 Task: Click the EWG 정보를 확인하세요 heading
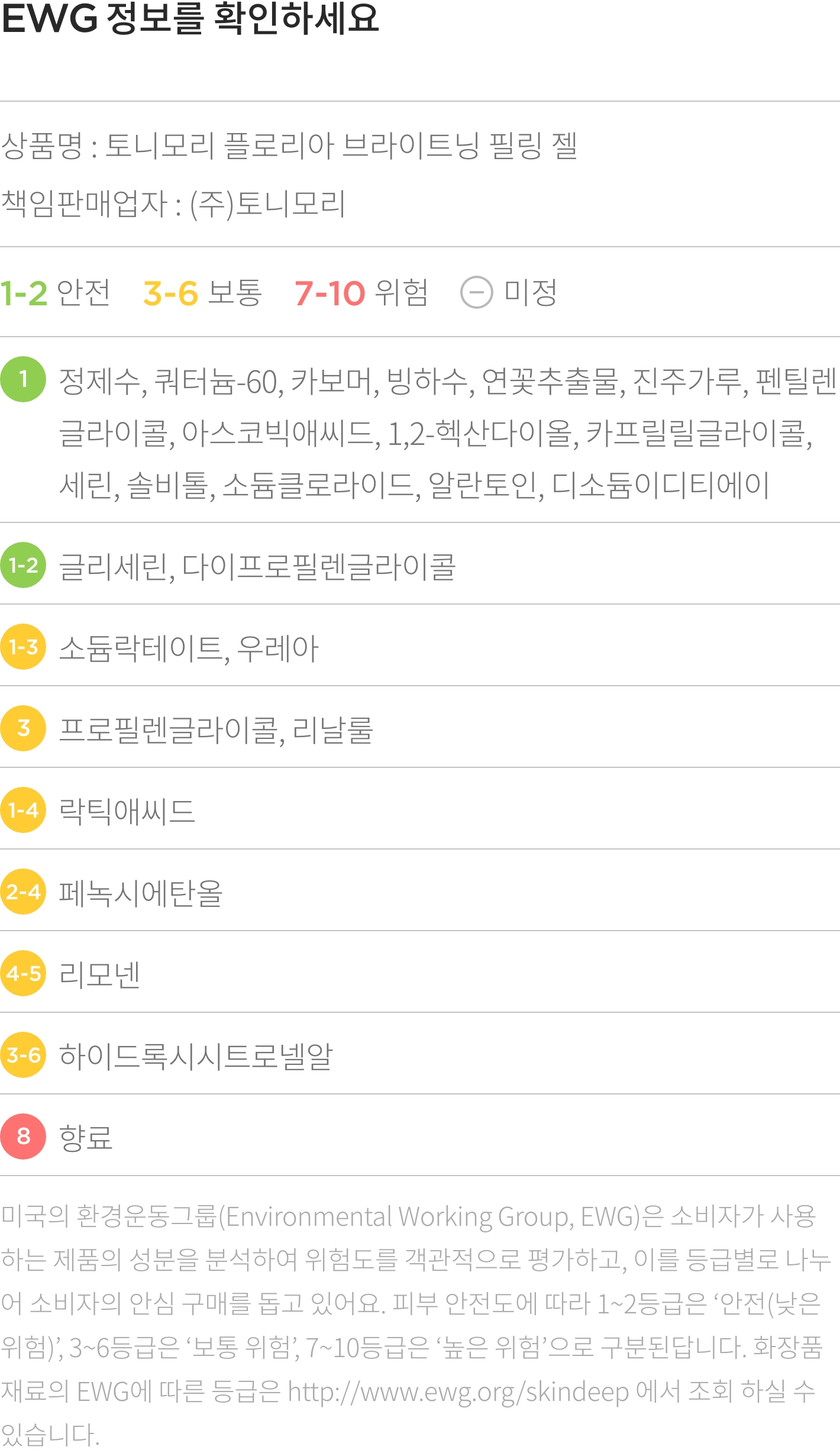click(190, 18)
